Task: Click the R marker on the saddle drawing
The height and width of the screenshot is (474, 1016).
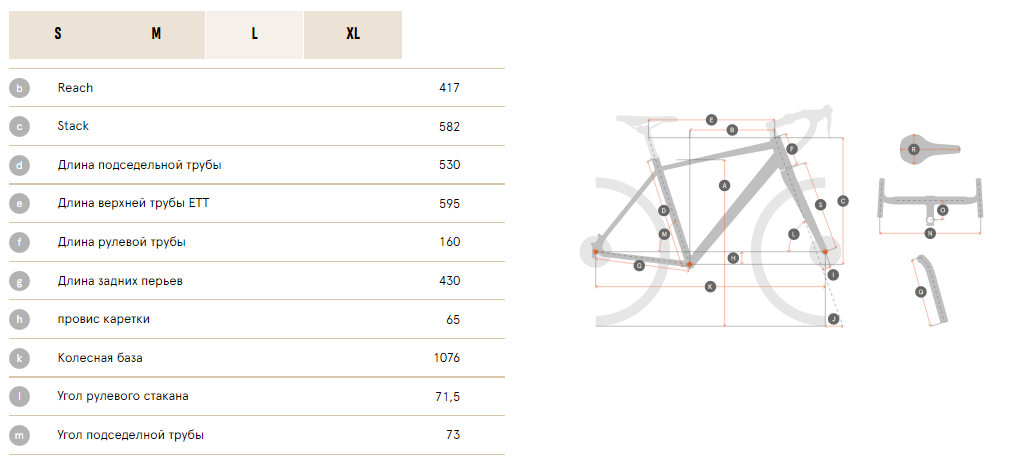Action: (914, 150)
